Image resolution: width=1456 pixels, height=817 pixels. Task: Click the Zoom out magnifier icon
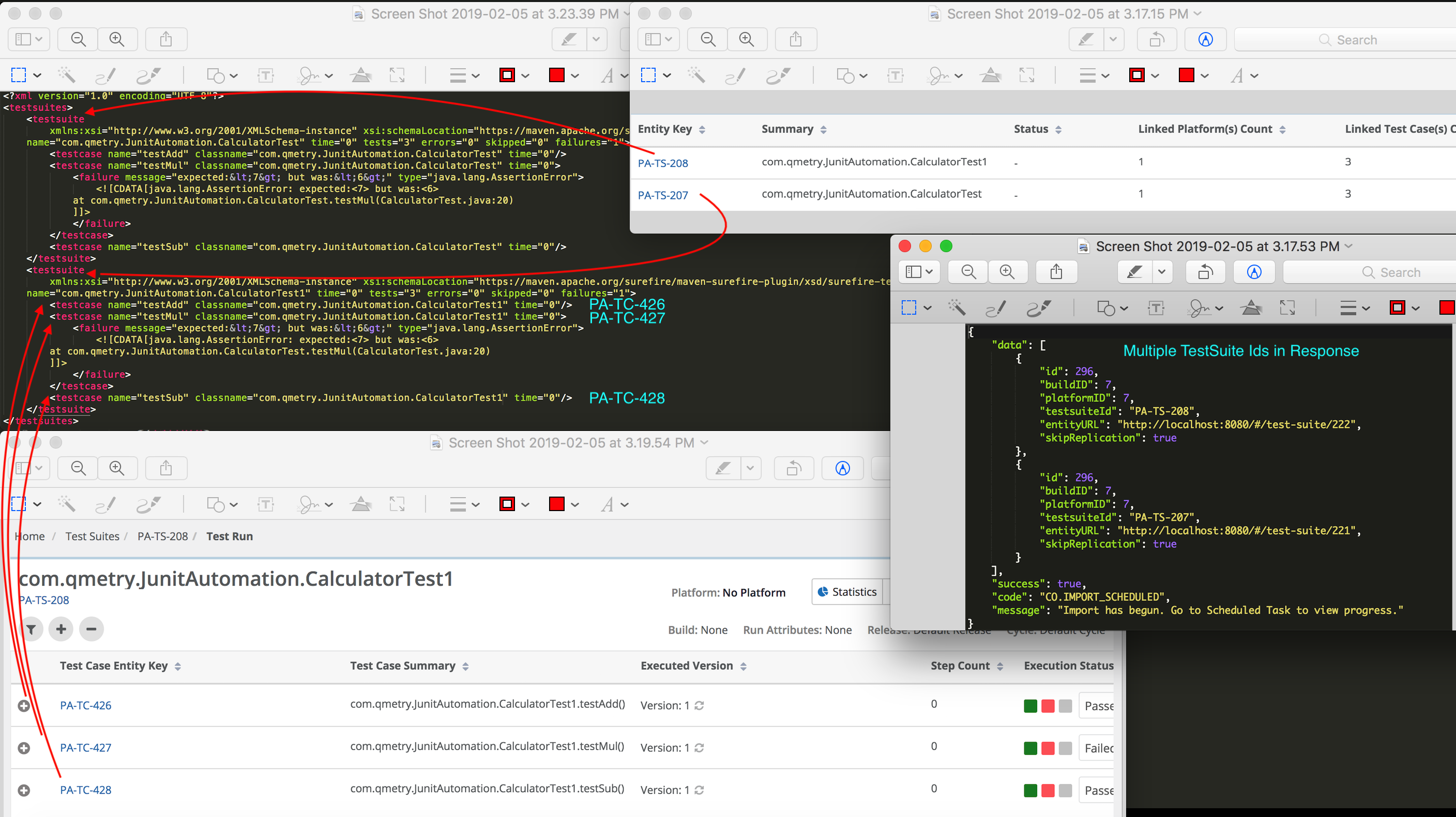click(x=78, y=39)
